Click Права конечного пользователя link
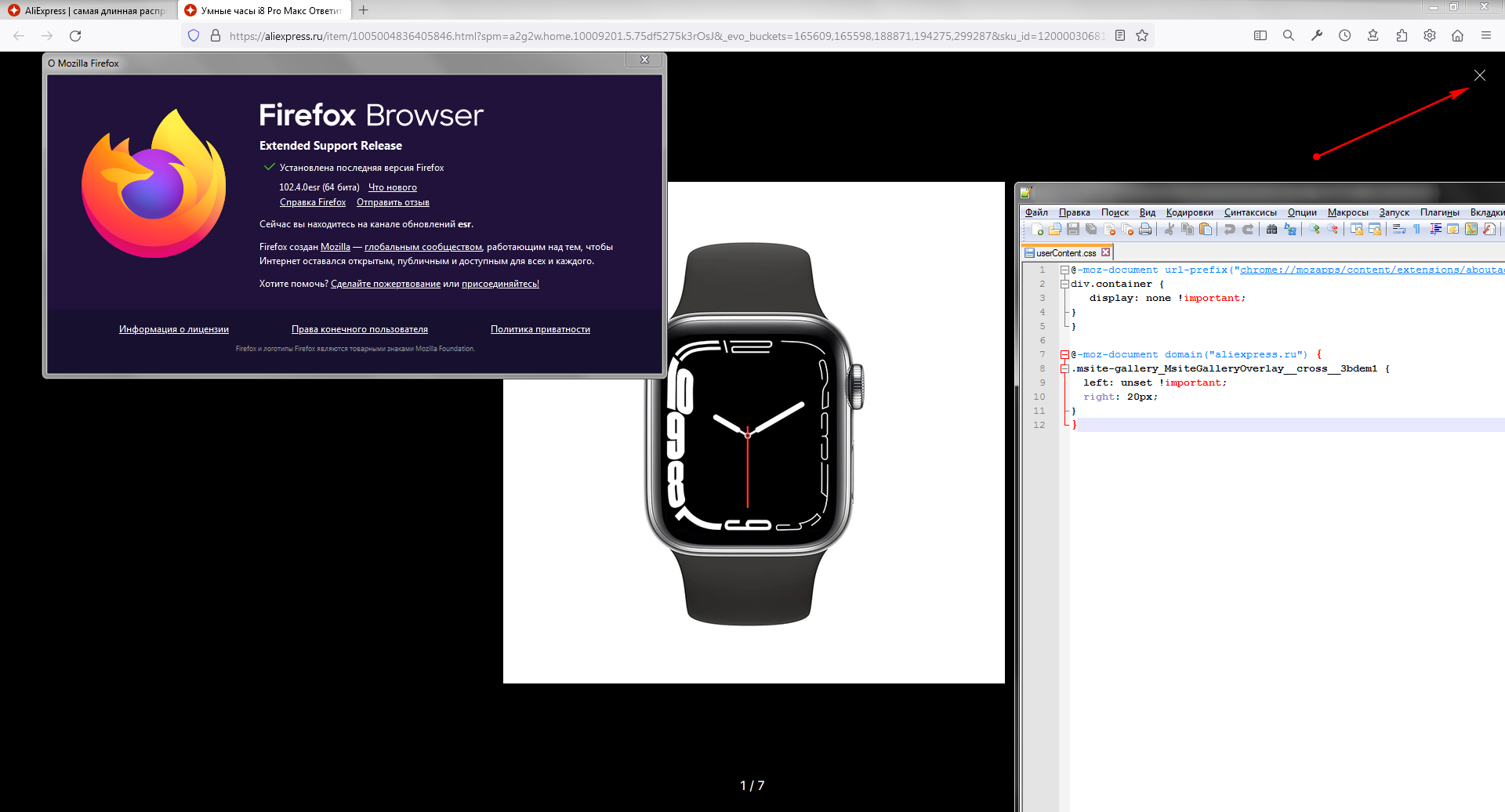 pos(360,329)
